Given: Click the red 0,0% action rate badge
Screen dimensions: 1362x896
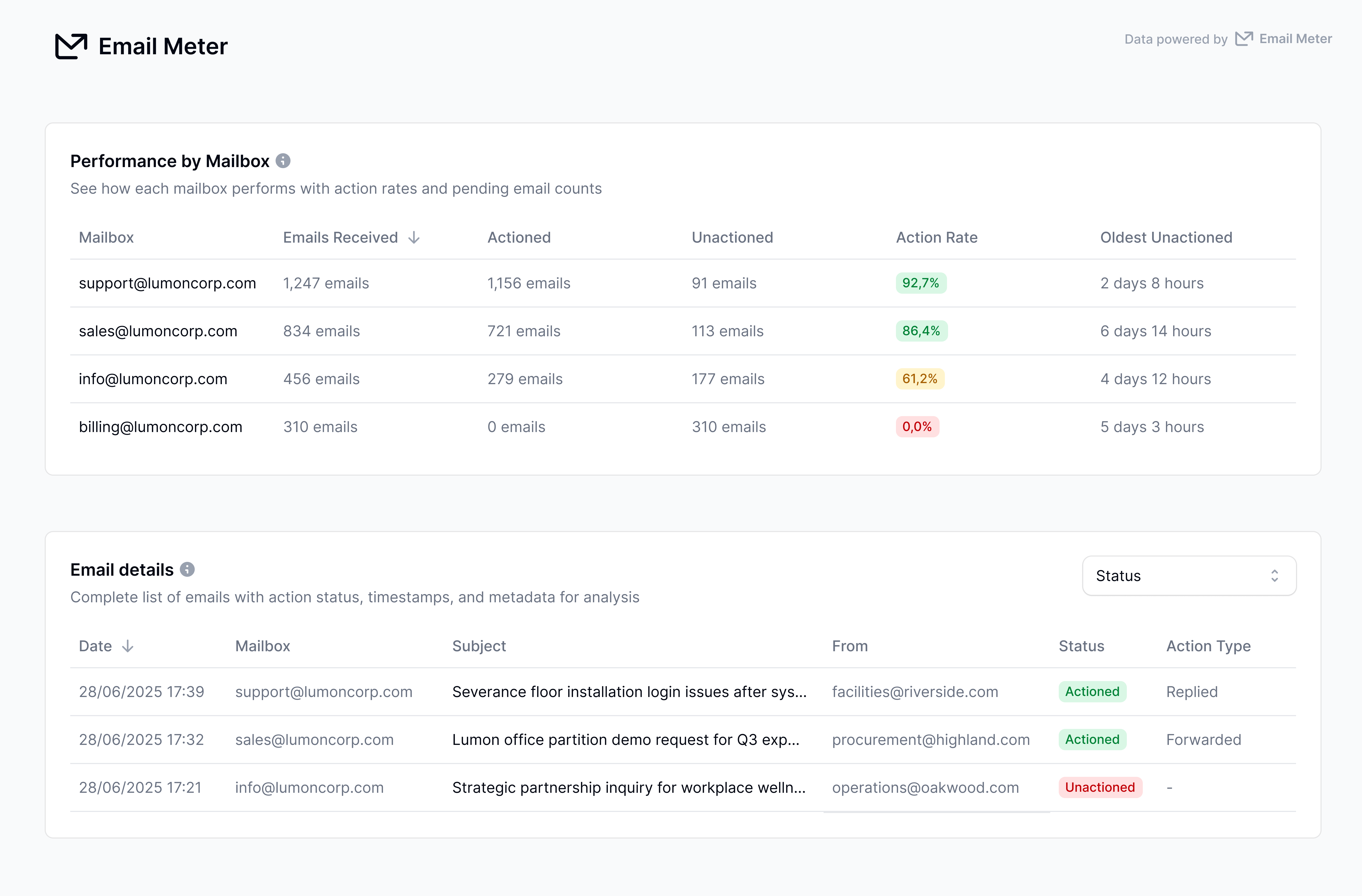Looking at the screenshot, I should (x=917, y=427).
